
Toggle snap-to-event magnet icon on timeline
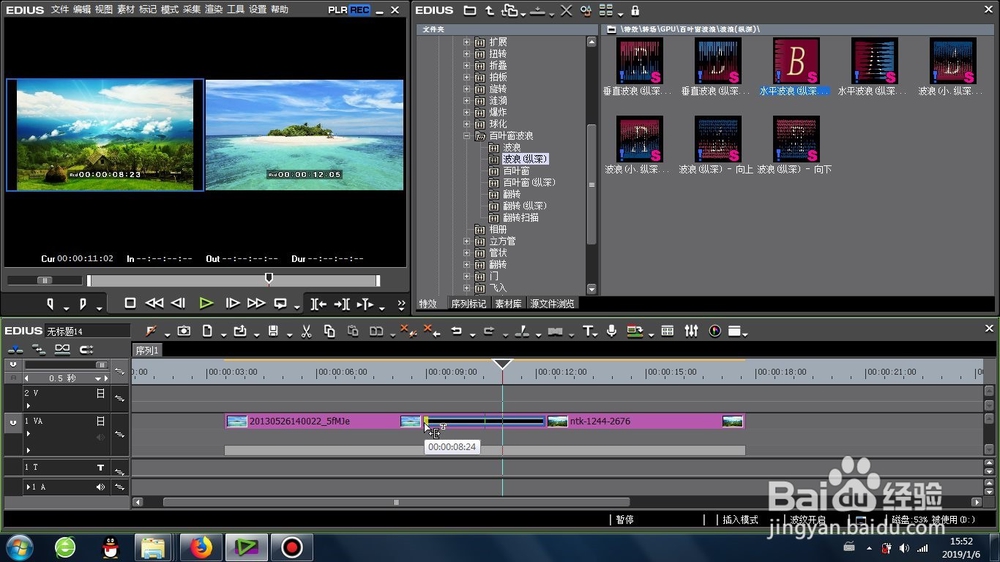click(86, 349)
